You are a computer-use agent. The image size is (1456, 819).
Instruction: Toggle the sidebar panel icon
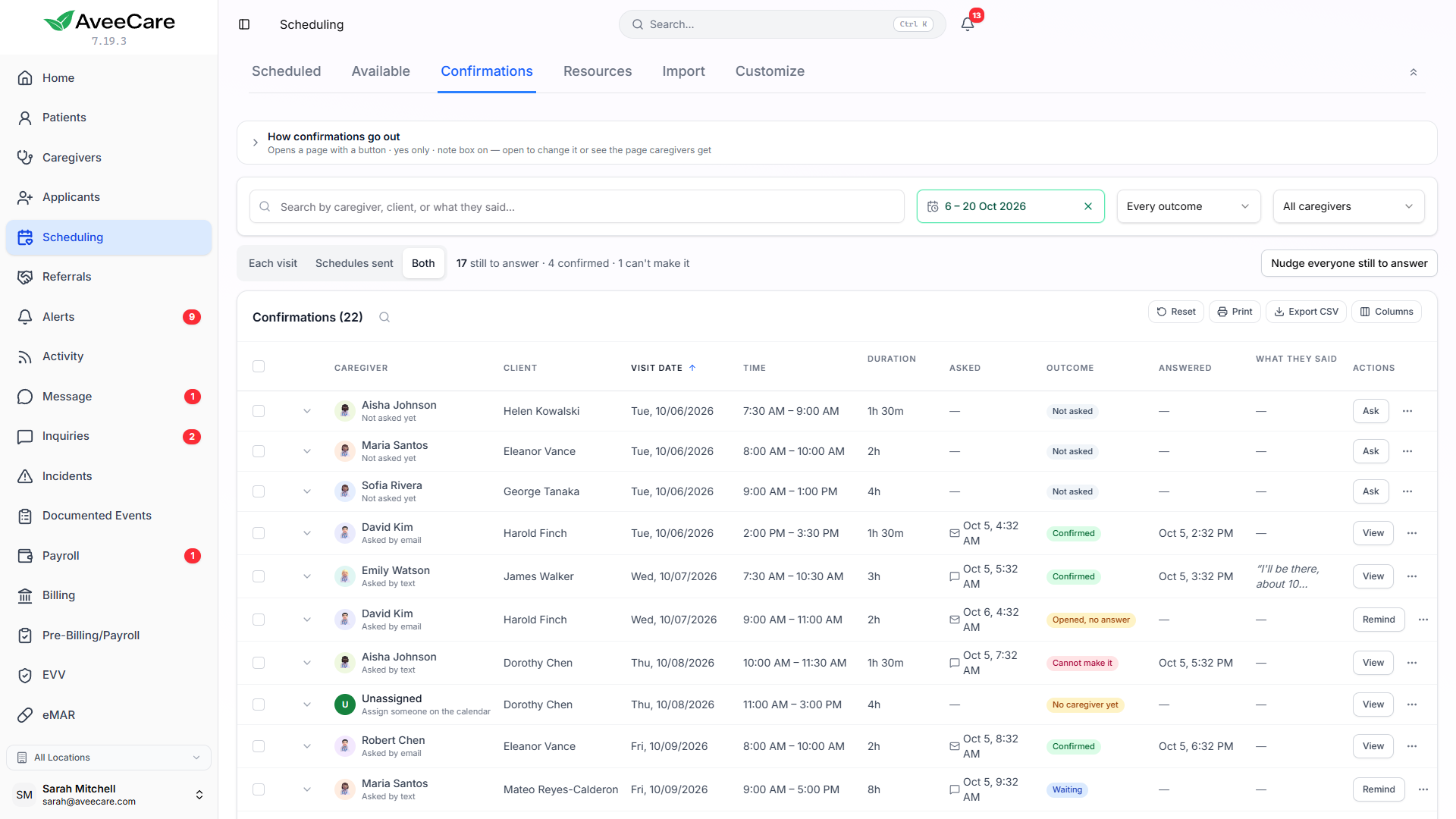tap(244, 24)
